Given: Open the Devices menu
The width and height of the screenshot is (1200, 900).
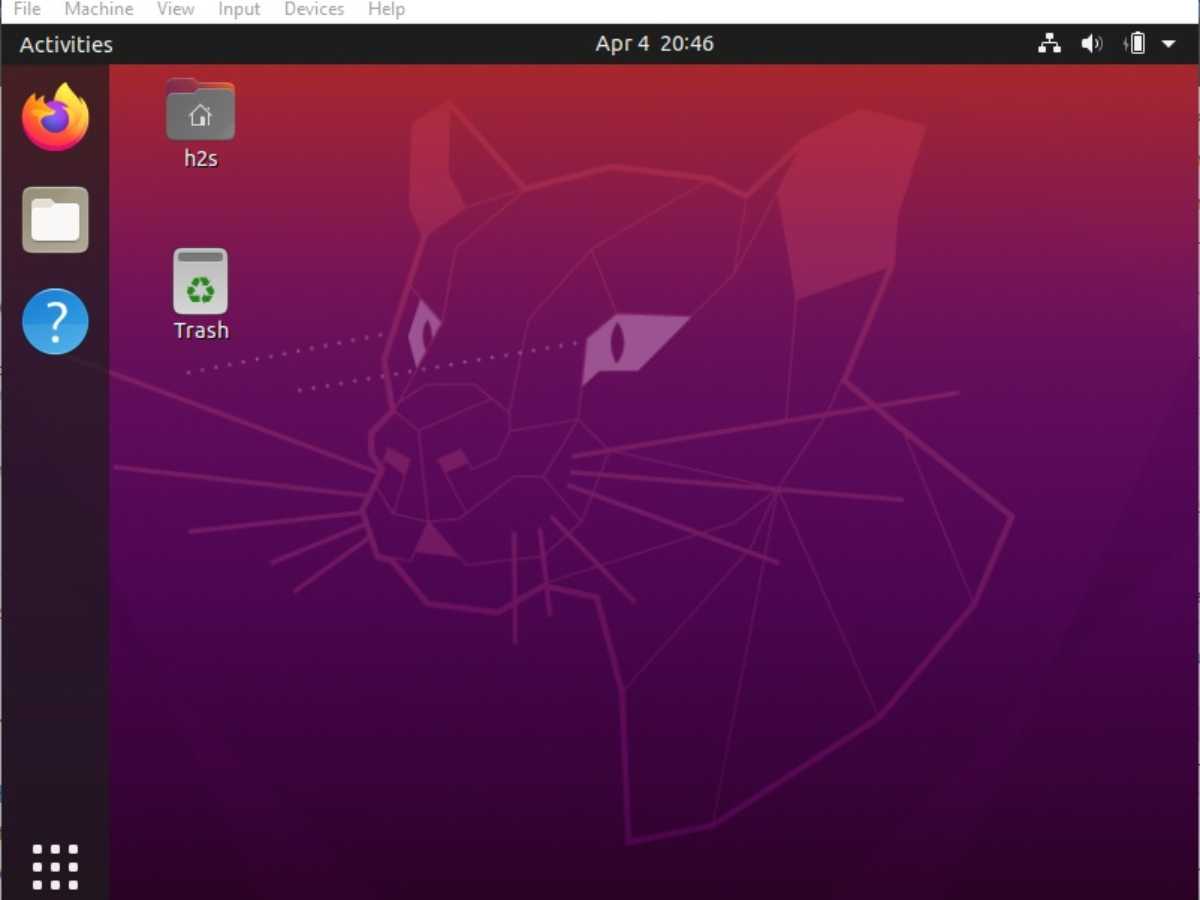Looking at the screenshot, I should (x=314, y=9).
